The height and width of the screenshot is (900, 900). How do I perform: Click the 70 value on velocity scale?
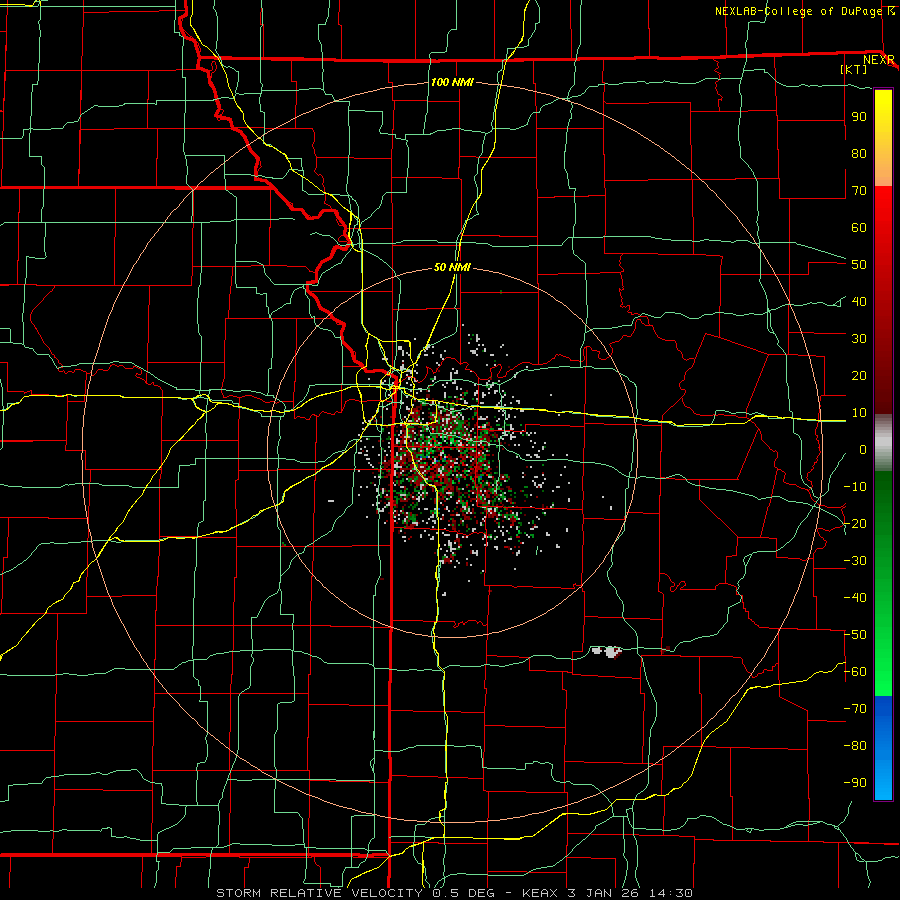click(x=859, y=191)
